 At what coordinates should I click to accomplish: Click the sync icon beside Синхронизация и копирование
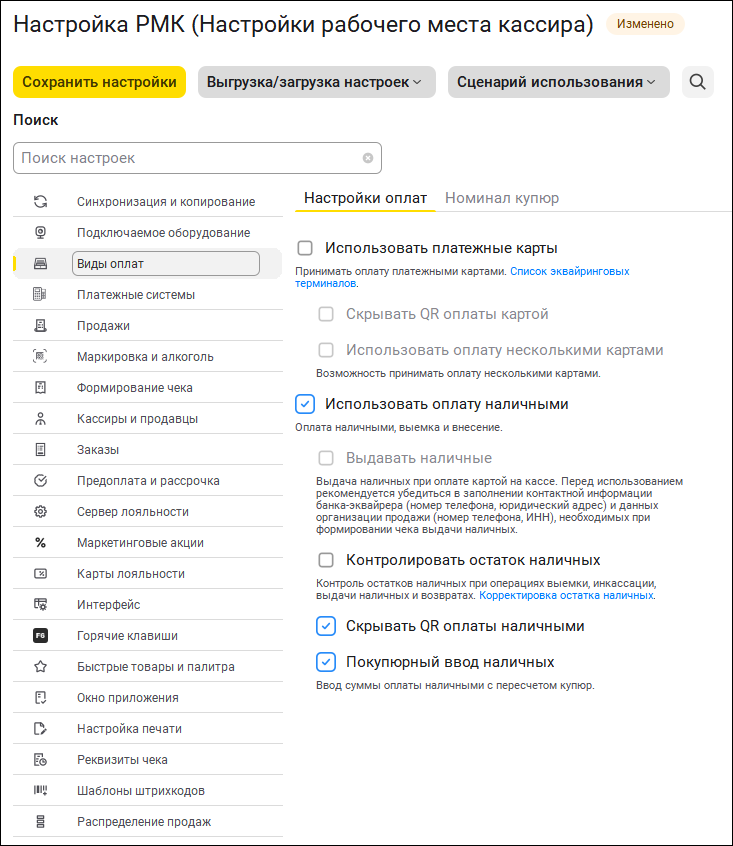tap(41, 202)
